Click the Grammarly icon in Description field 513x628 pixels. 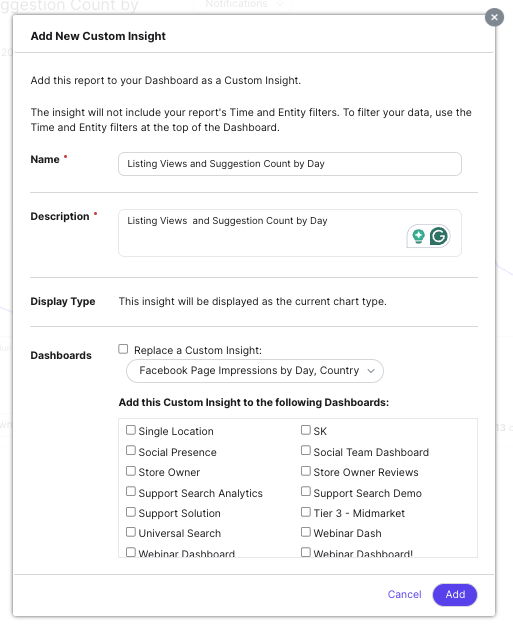tap(439, 236)
